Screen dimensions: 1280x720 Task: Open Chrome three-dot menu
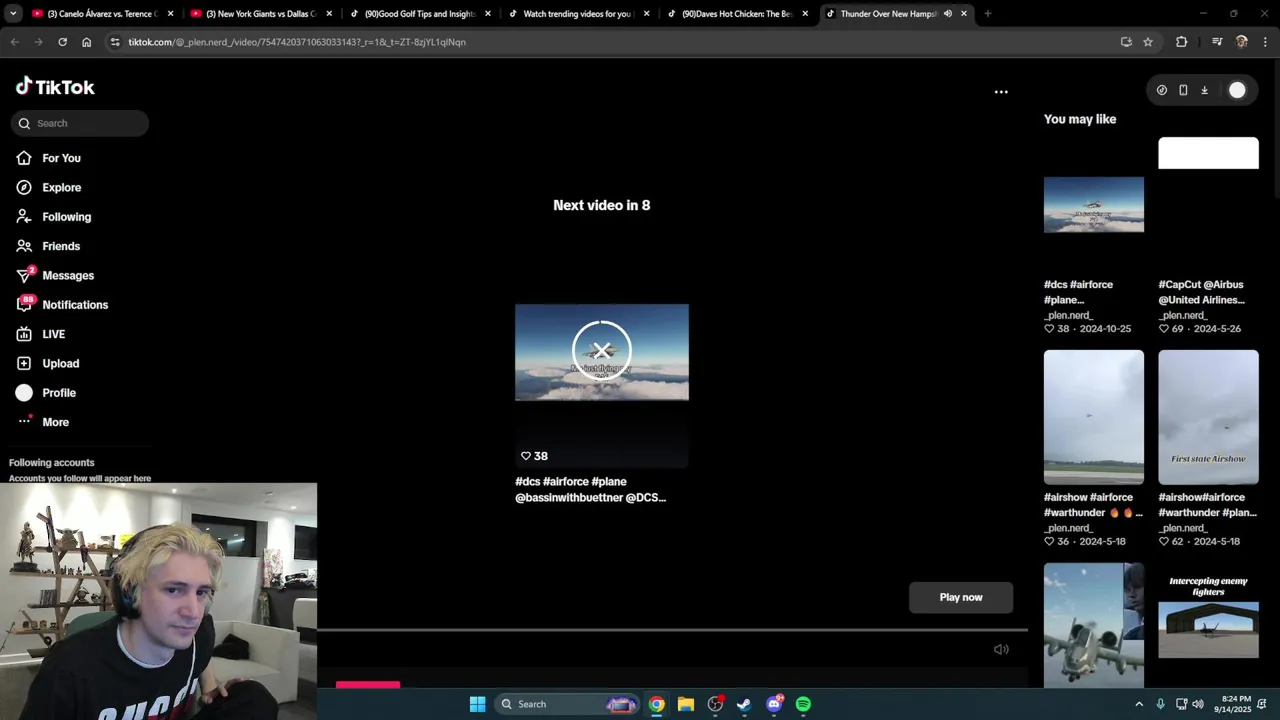[1265, 42]
